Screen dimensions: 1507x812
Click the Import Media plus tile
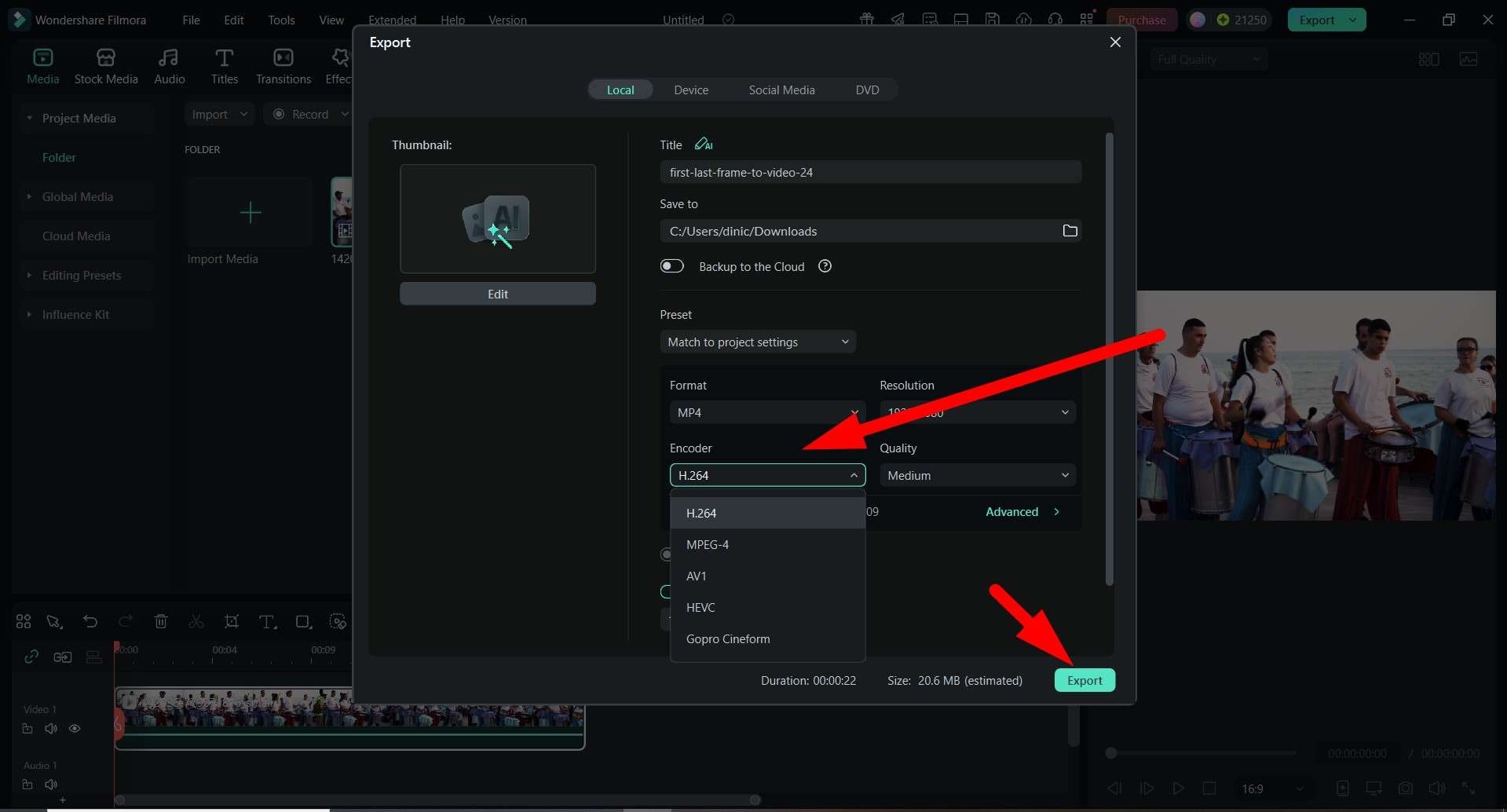pyautogui.click(x=250, y=212)
